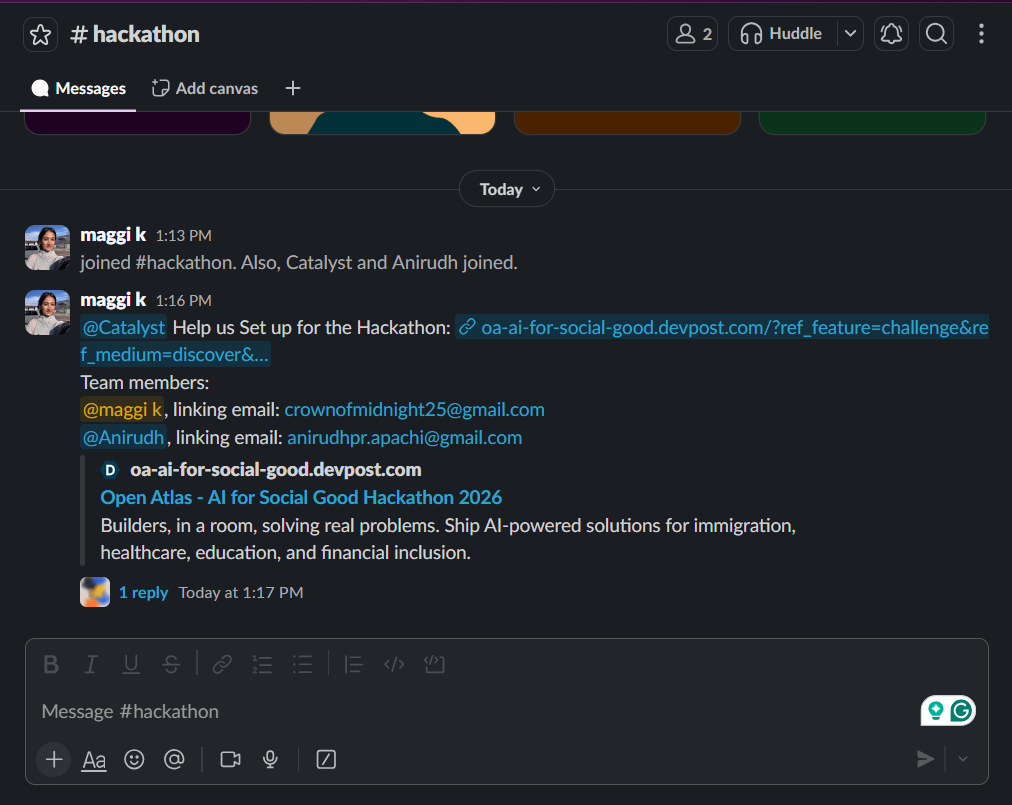Open the more actions kebab menu
Viewport: 1012px width, 805px height.
[x=981, y=34]
